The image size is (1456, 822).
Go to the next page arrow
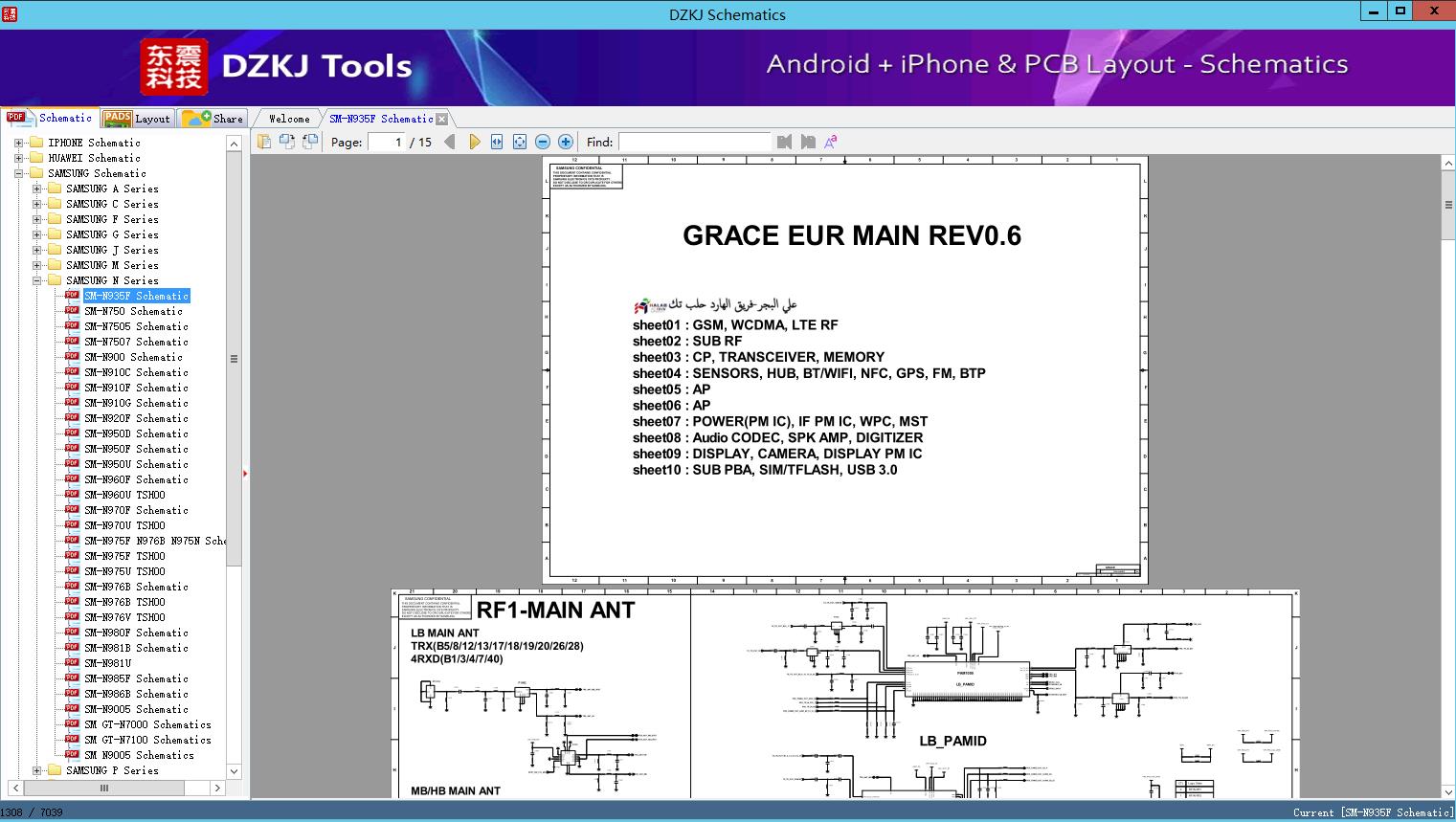click(x=474, y=142)
